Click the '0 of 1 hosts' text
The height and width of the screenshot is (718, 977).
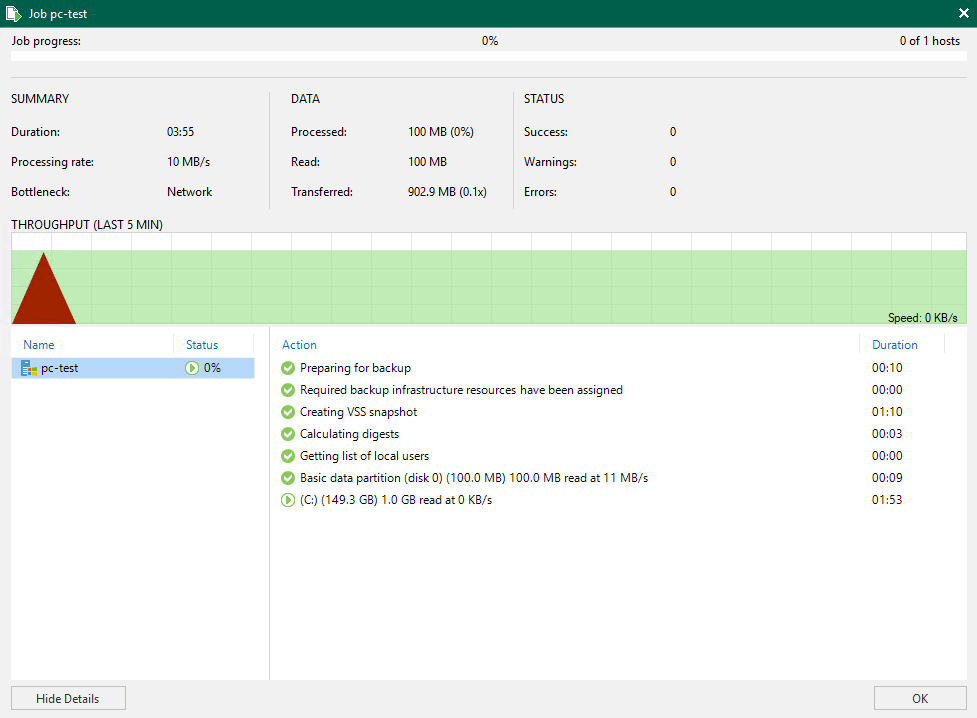(x=930, y=41)
